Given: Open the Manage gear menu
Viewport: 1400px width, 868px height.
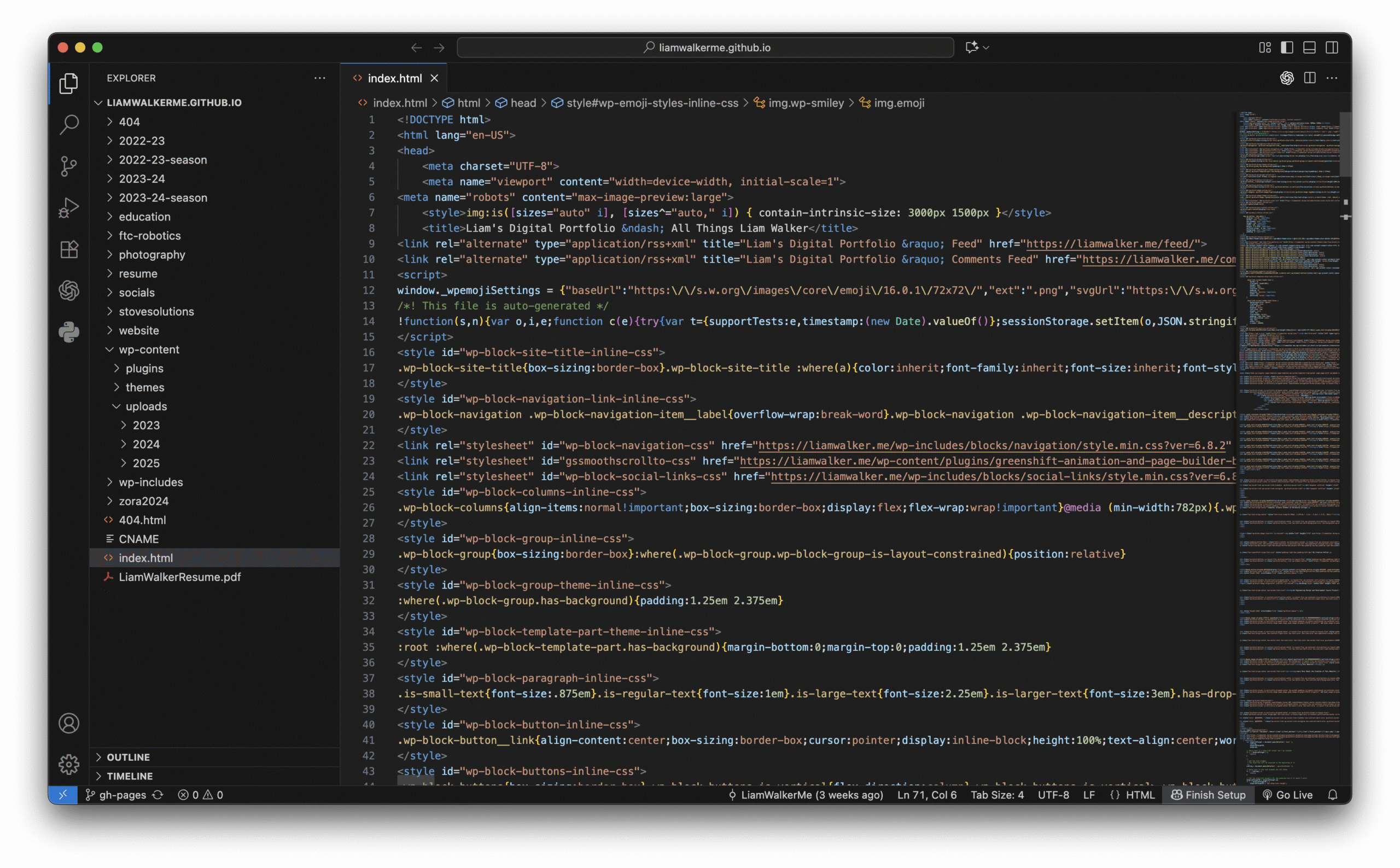Looking at the screenshot, I should (69, 764).
